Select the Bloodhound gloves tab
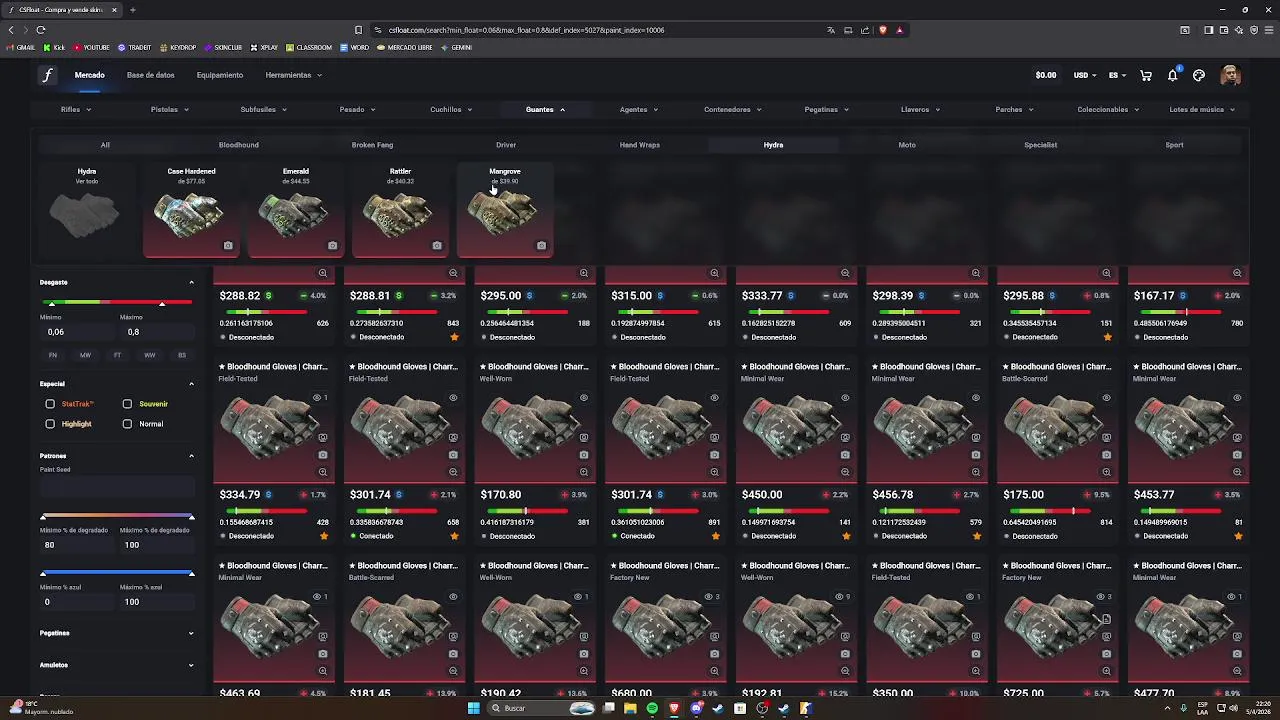This screenshot has width=1280, height=720. point(239,145)
